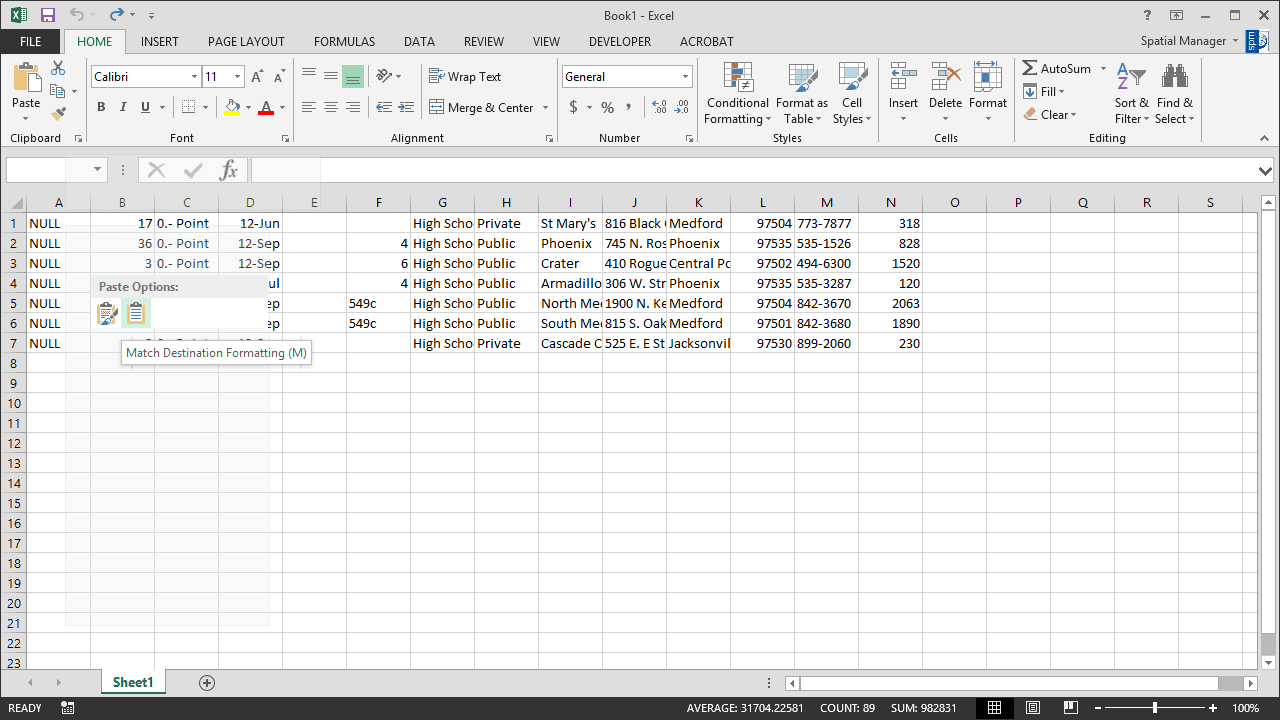Toggle Italic formatting
Image resolution: width=1280 pixels, height=720 pixels.
(123, 107)
